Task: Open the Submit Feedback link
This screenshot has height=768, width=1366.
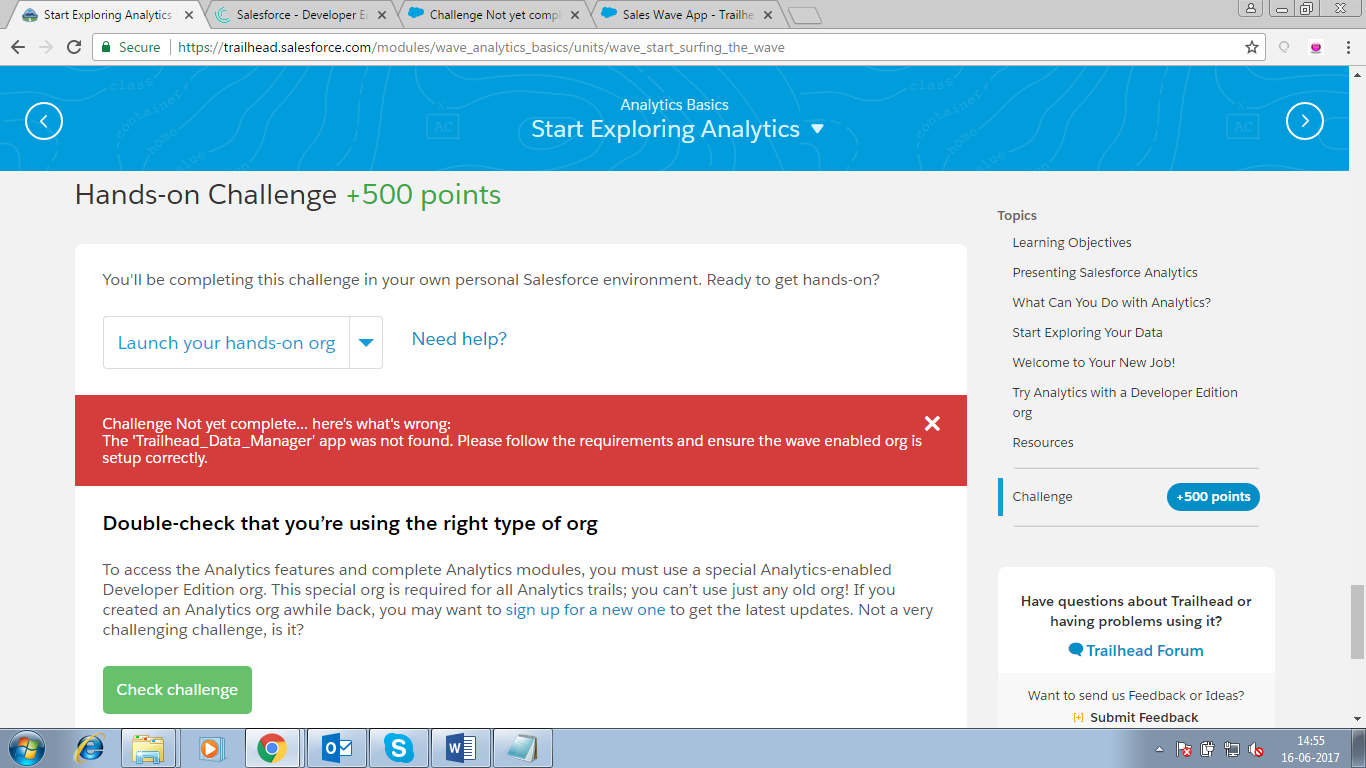Action: [x=1144, y=717]
